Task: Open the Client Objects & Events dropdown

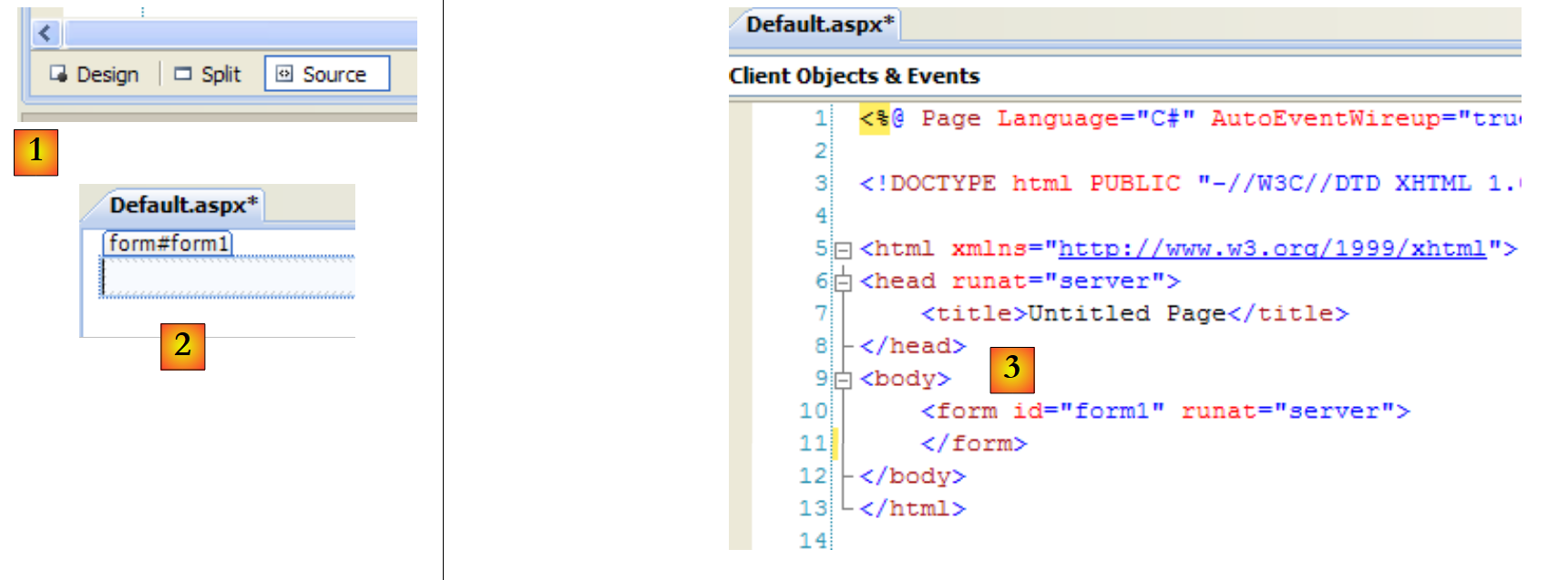Action: (x=854, y=76)
